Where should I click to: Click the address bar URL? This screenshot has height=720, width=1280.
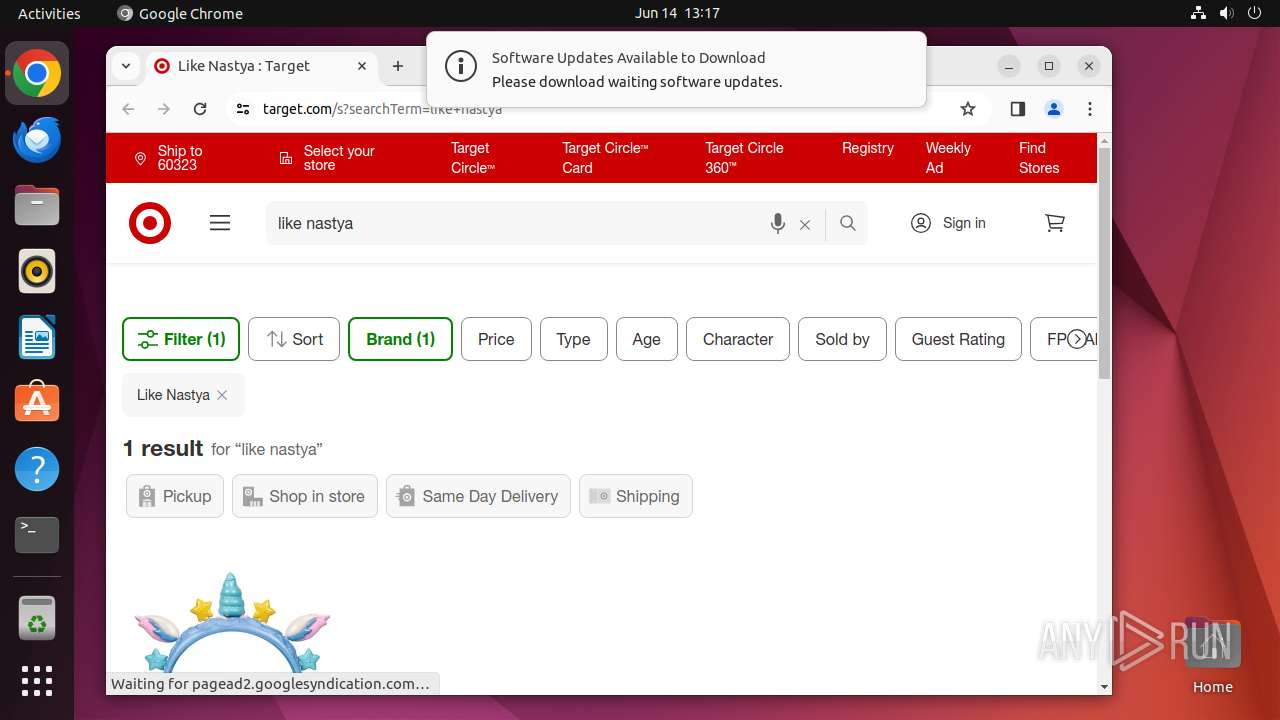point(382,109)
